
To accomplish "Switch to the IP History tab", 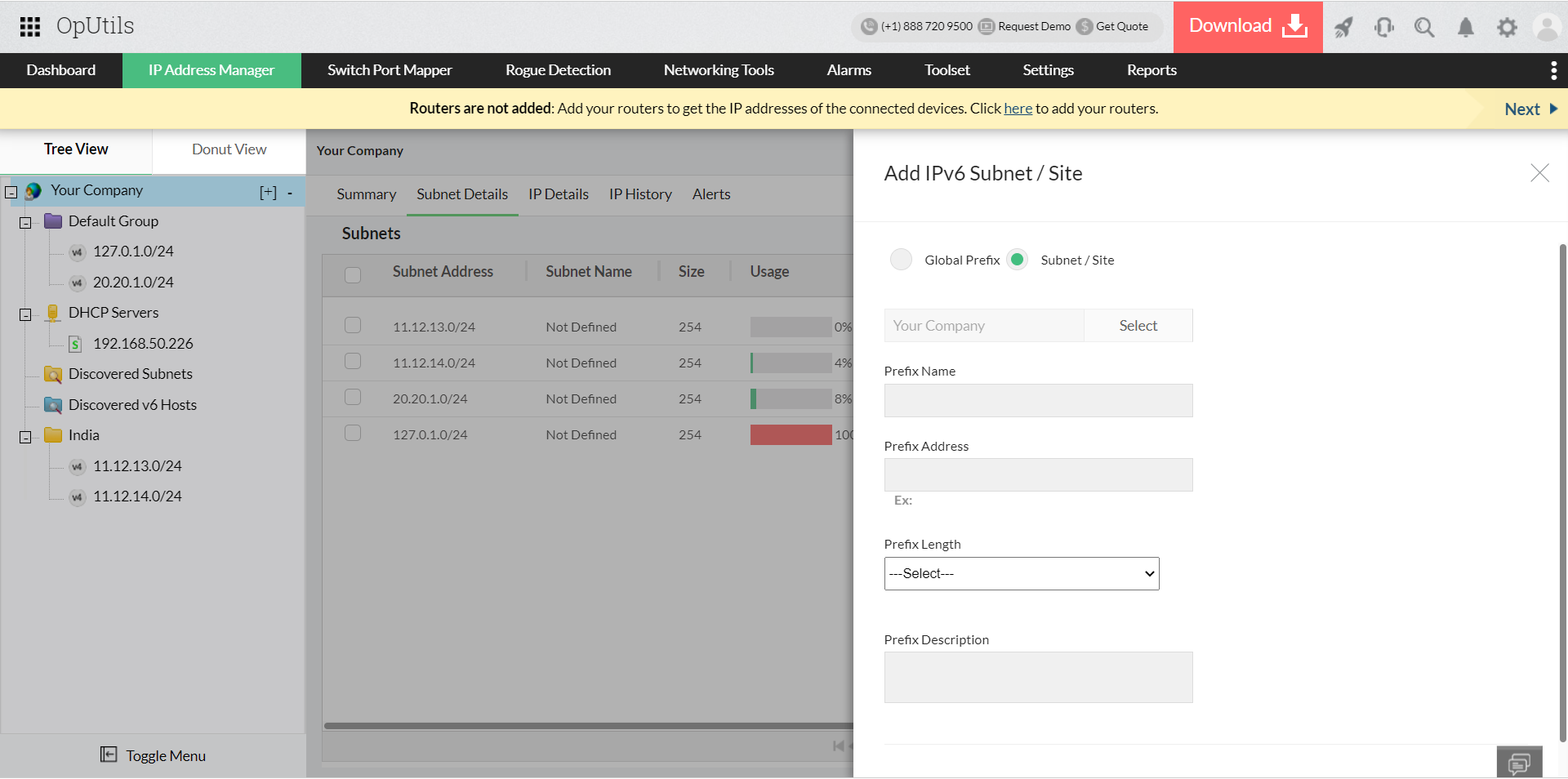I will [640, 194].
